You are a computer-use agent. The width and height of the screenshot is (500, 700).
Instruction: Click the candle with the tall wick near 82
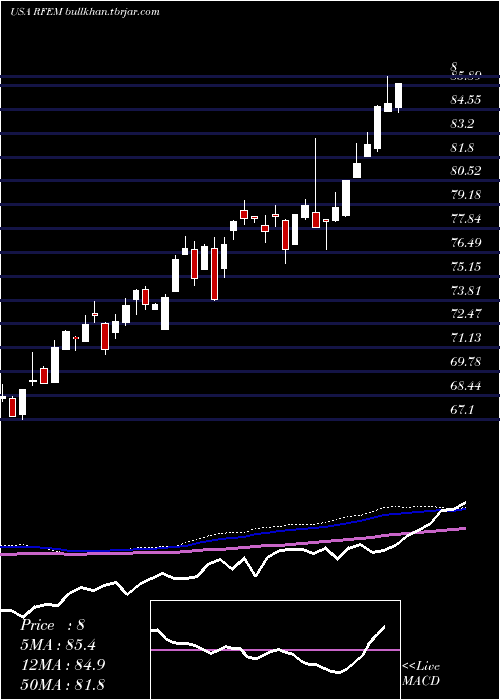coord(316,220)
